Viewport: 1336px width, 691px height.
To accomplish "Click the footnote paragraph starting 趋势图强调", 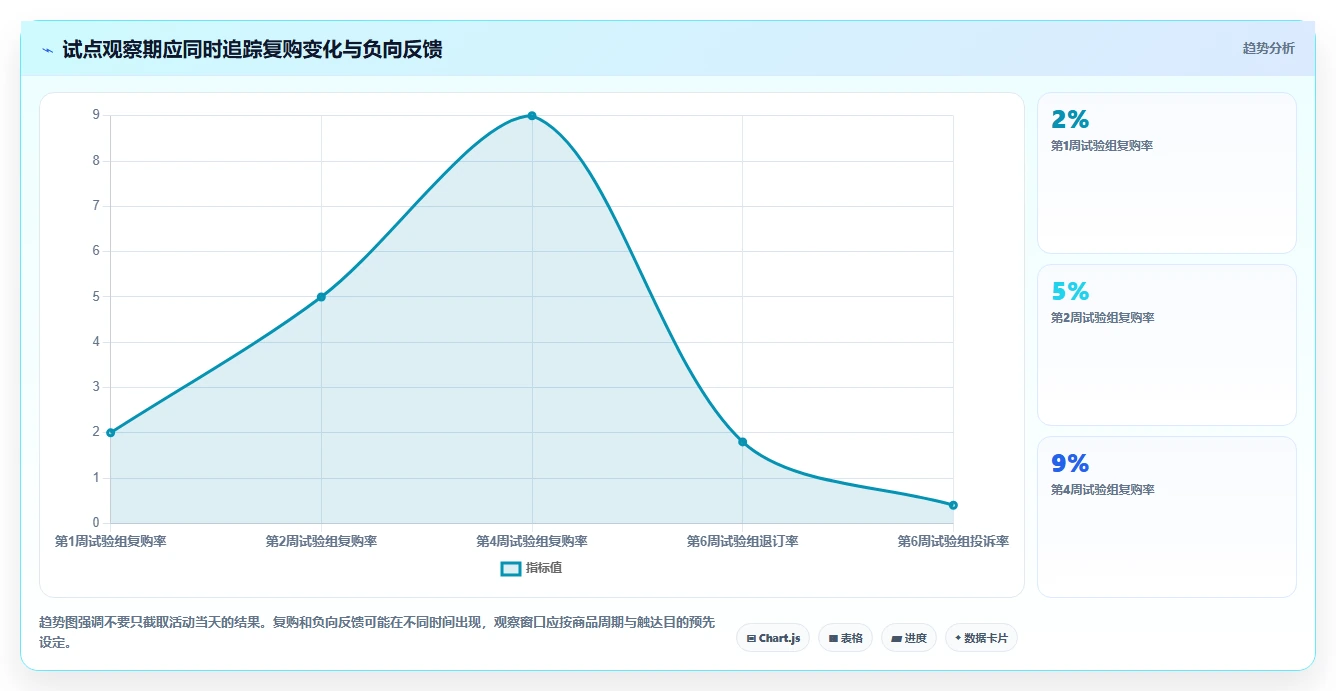I will tap(377, 632).
